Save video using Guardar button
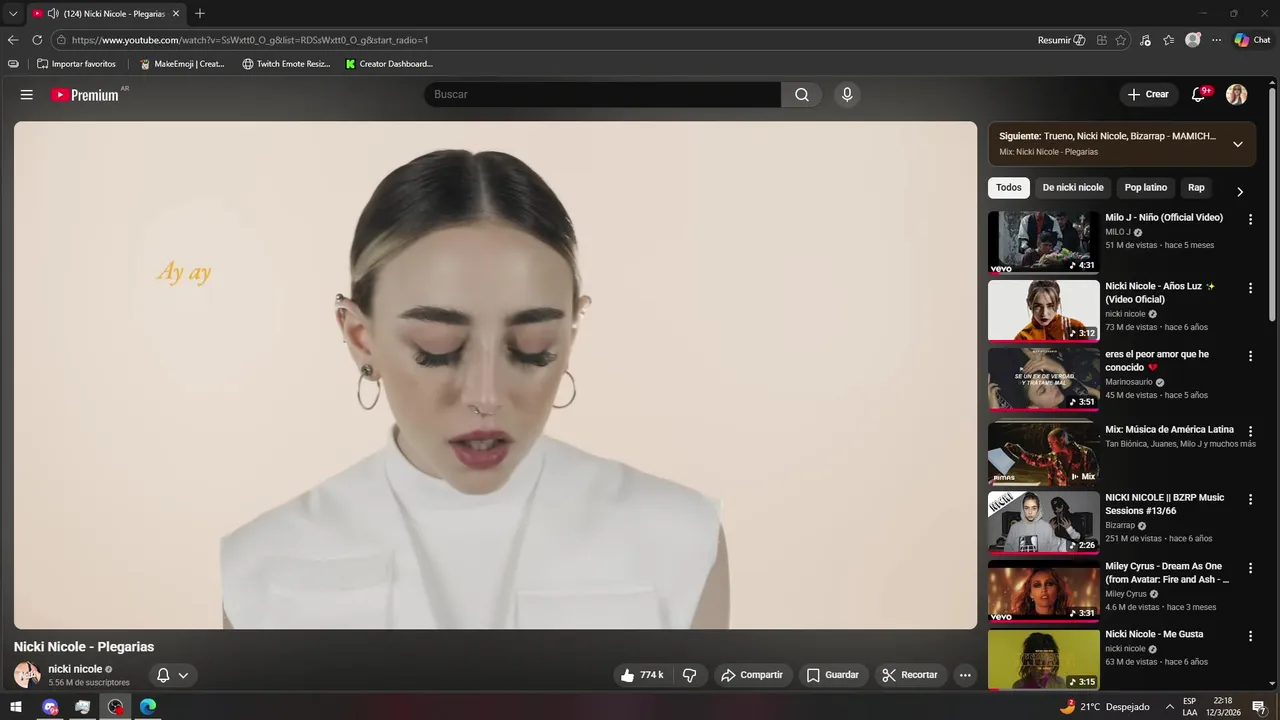This screenshot has width=1280, height=720. [x=833, y=675]
